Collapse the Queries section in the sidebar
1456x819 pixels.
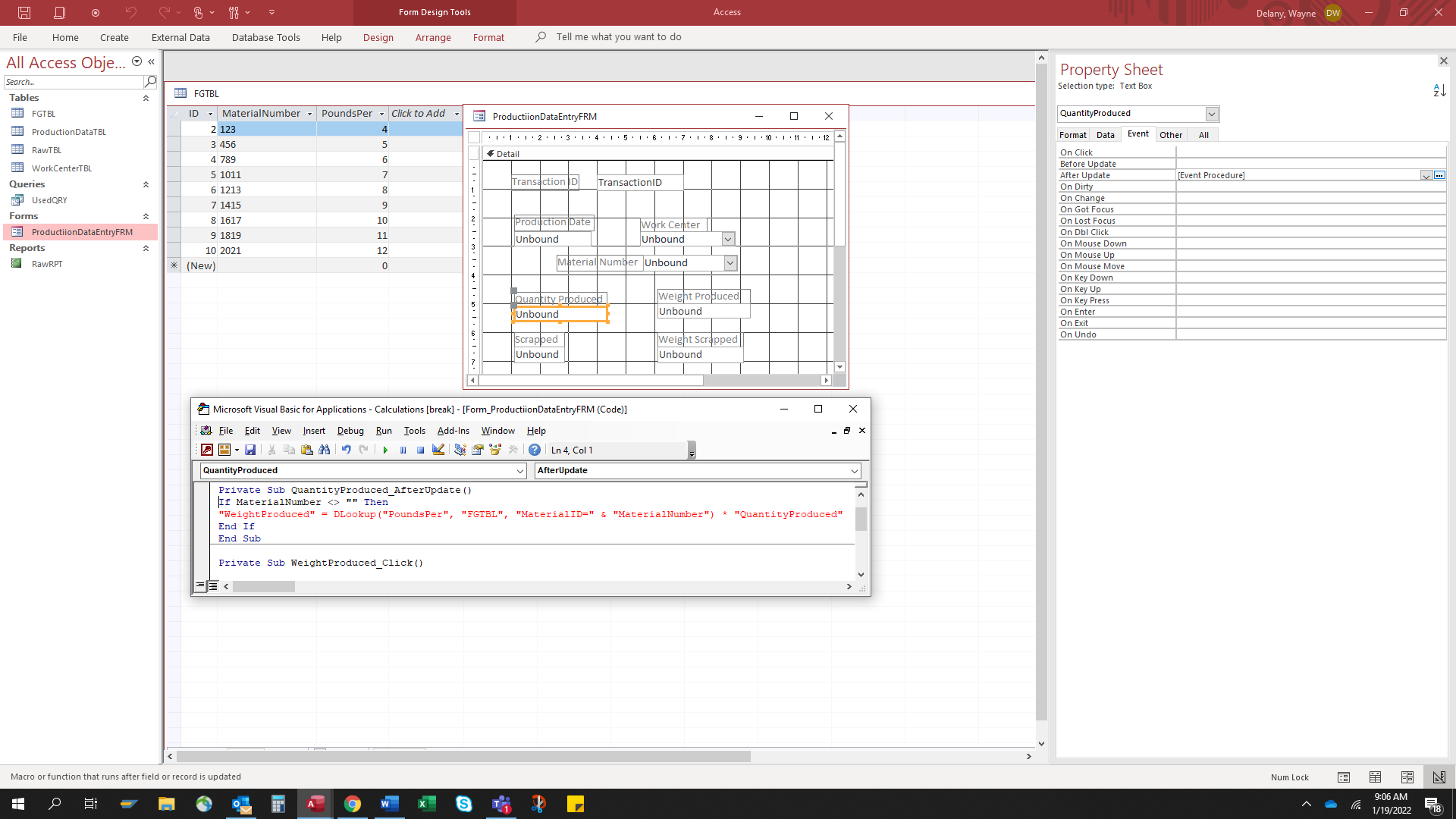(146, 184)
